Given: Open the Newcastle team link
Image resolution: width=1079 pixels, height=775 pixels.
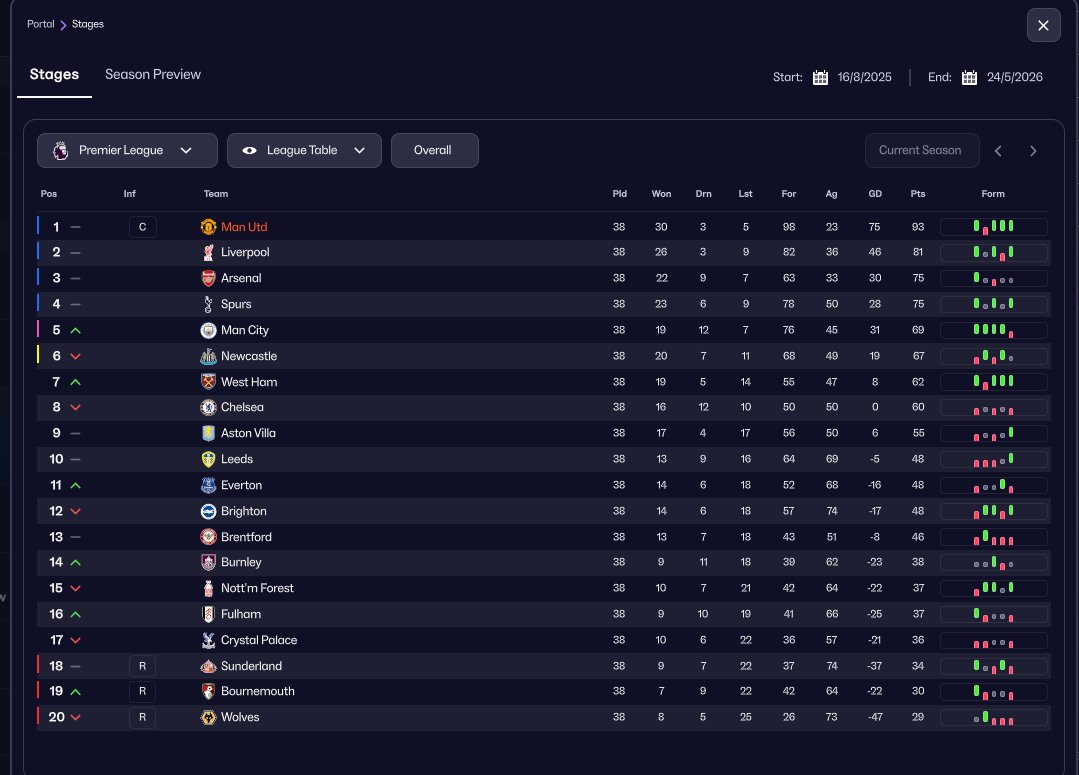Looking at the screenshot, I should pos(249,356).
